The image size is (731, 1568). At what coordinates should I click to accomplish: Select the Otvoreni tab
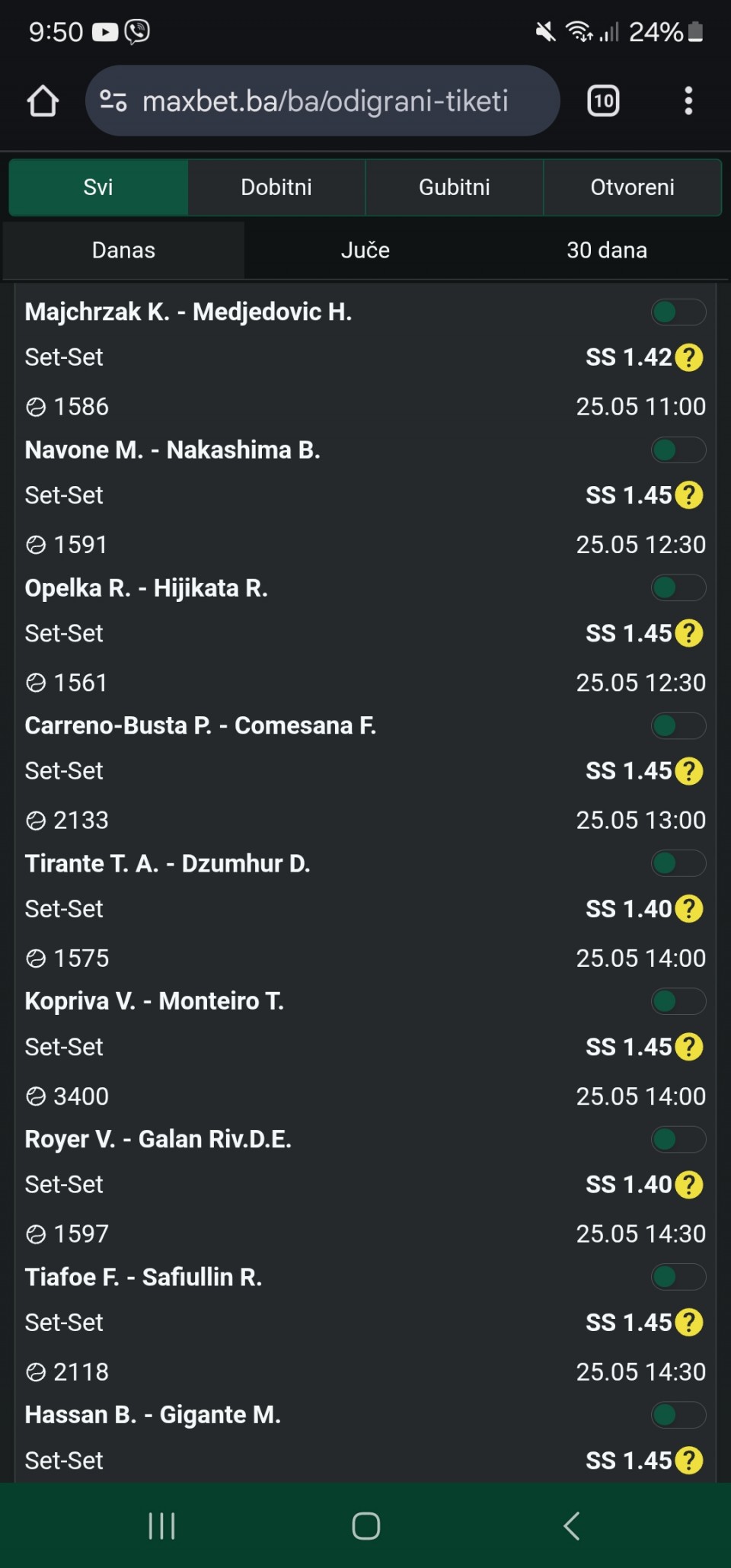pyautogui.click(x=633, y=187)
